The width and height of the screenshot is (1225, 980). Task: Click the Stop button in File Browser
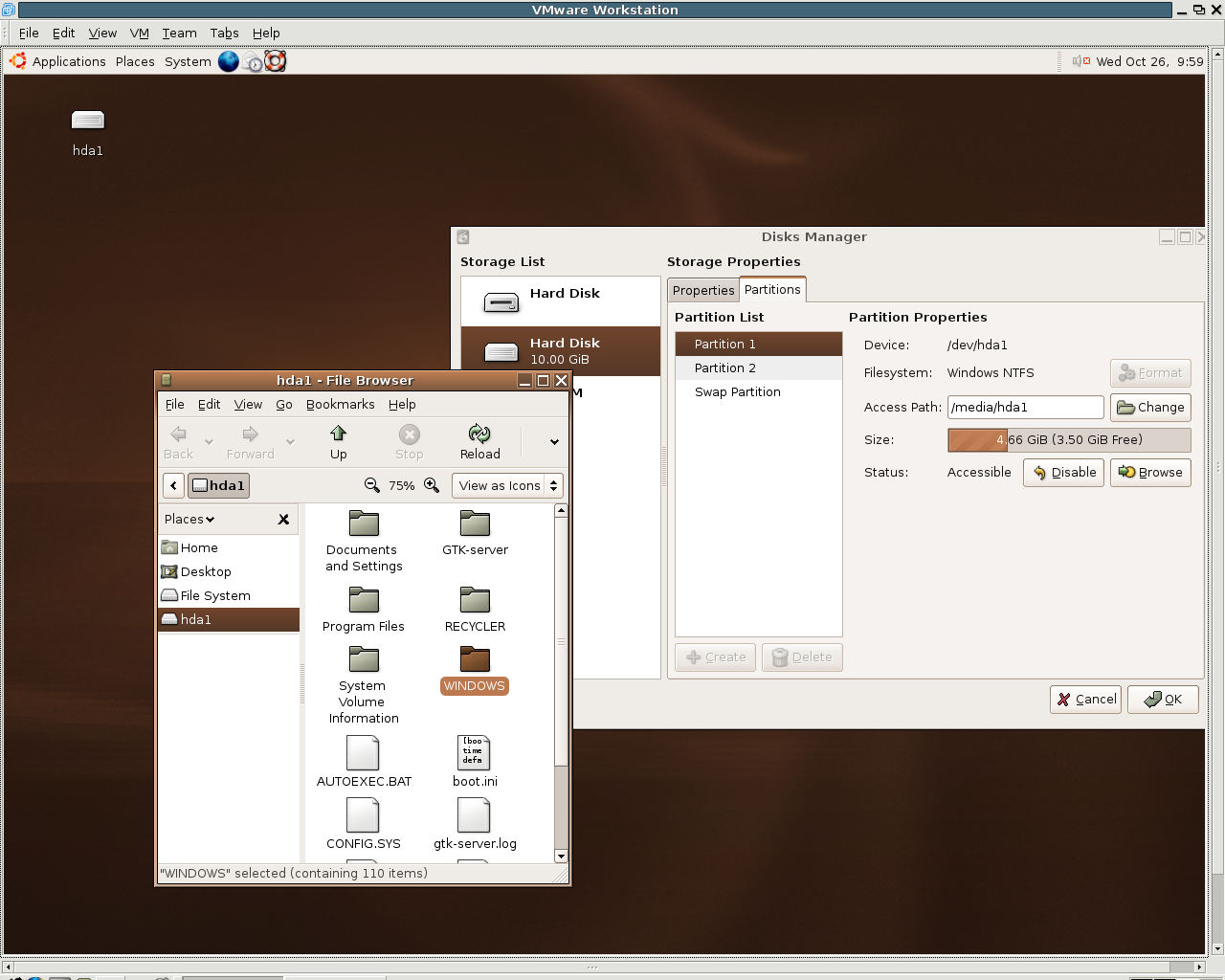point(409,442)
